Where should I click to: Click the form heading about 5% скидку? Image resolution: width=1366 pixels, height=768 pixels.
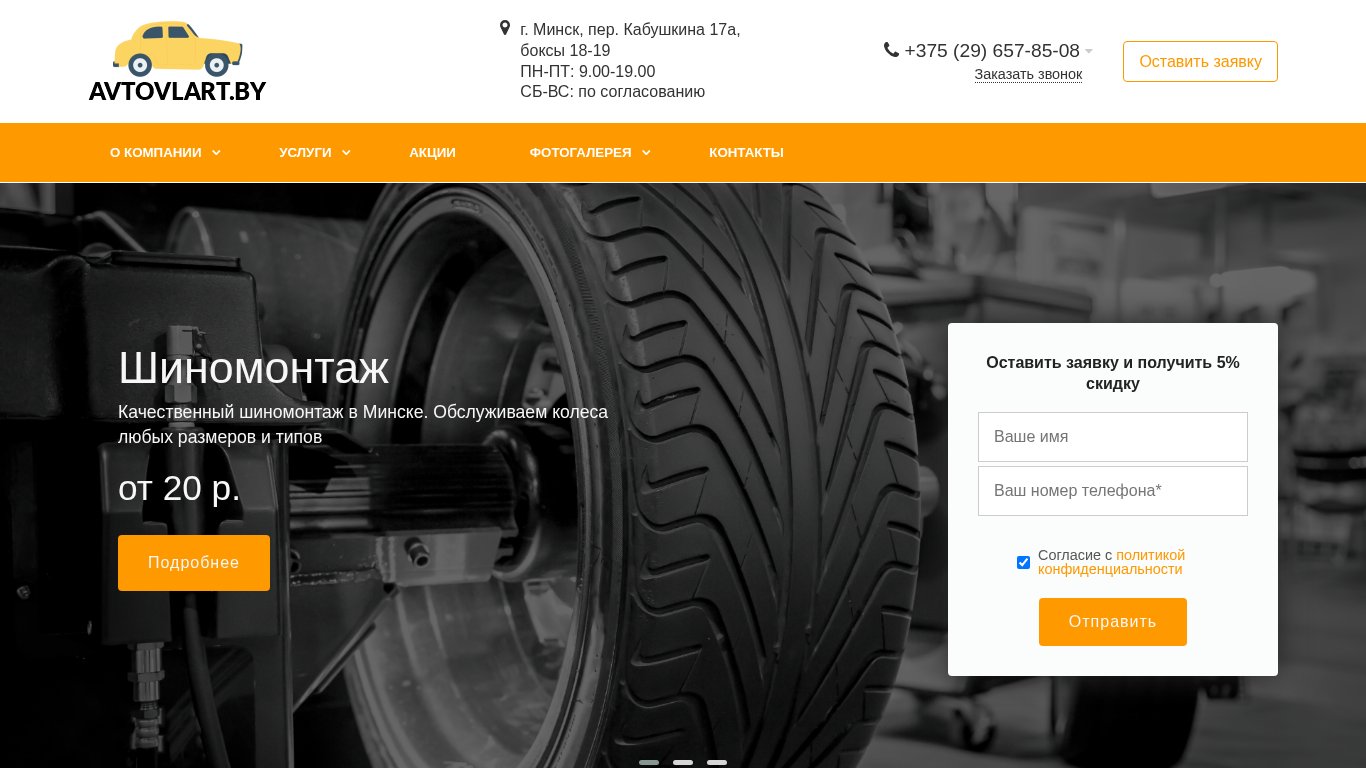[1113, 373]
